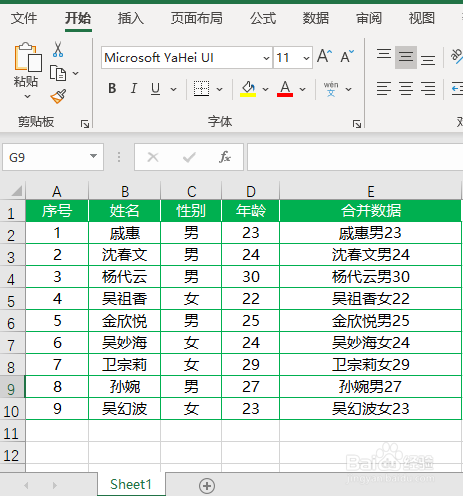The width and height of the screenshot is (463, 496).
Task: Click the Copy icon
Action: pyautogui.click(x=58, y=73)
